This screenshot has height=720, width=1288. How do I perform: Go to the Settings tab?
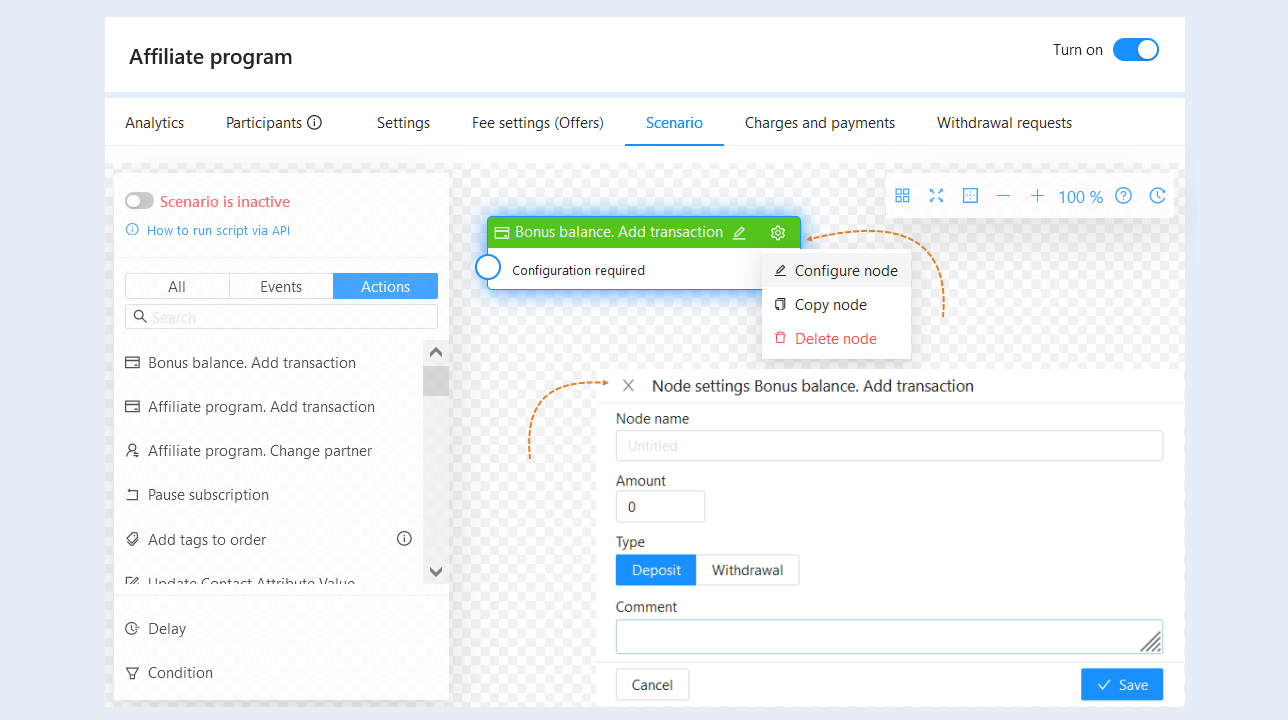pos(403,123)
